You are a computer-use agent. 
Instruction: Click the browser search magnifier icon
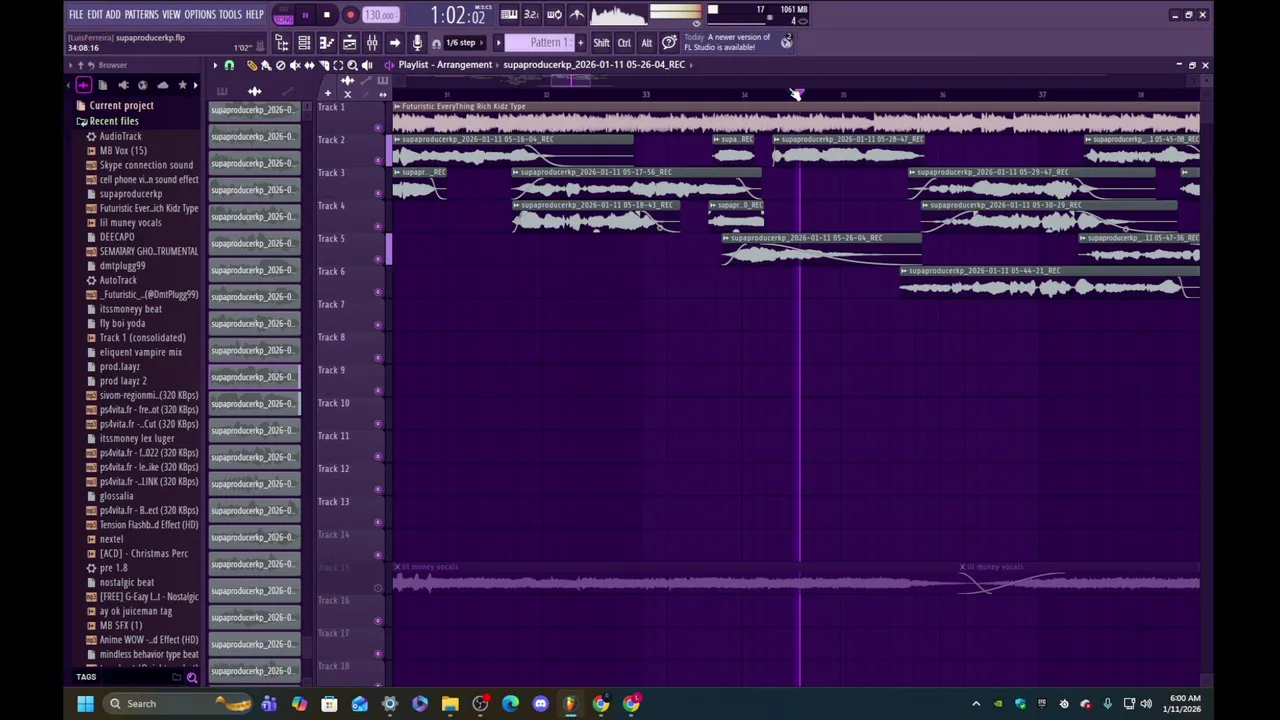pyautogui.click(x=192, y=677)
